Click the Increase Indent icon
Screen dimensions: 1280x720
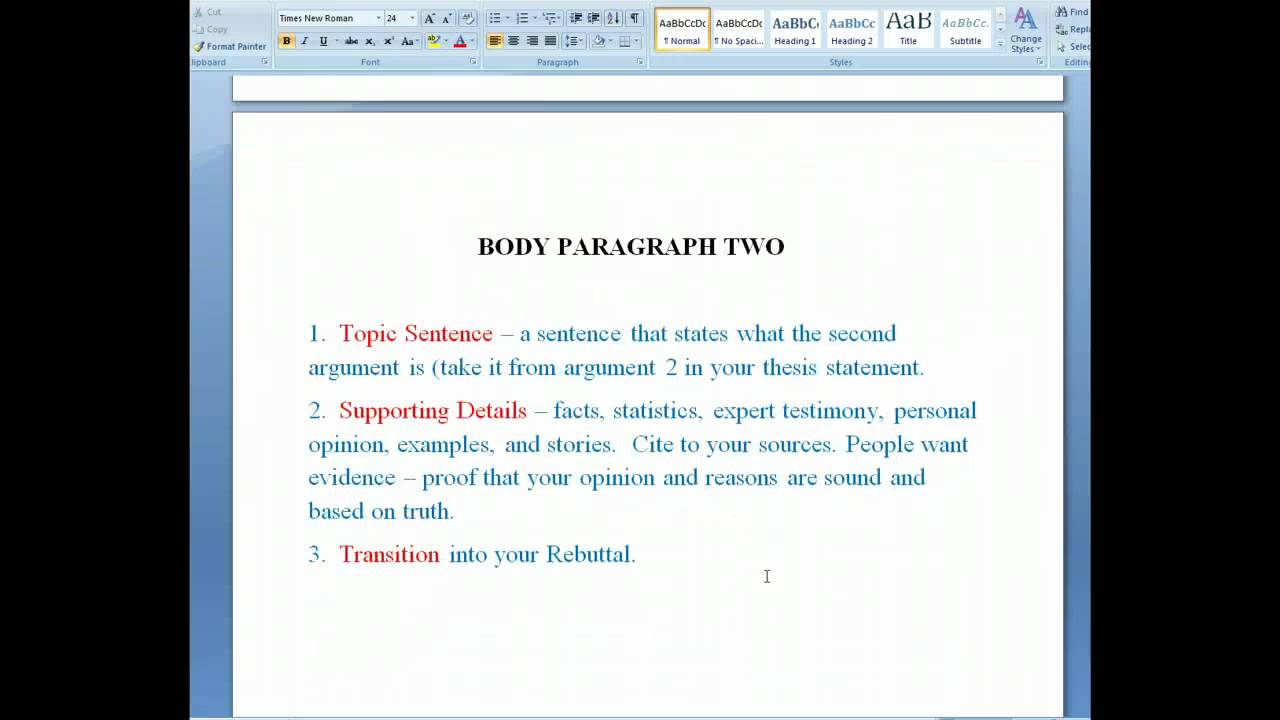[593, 18]
